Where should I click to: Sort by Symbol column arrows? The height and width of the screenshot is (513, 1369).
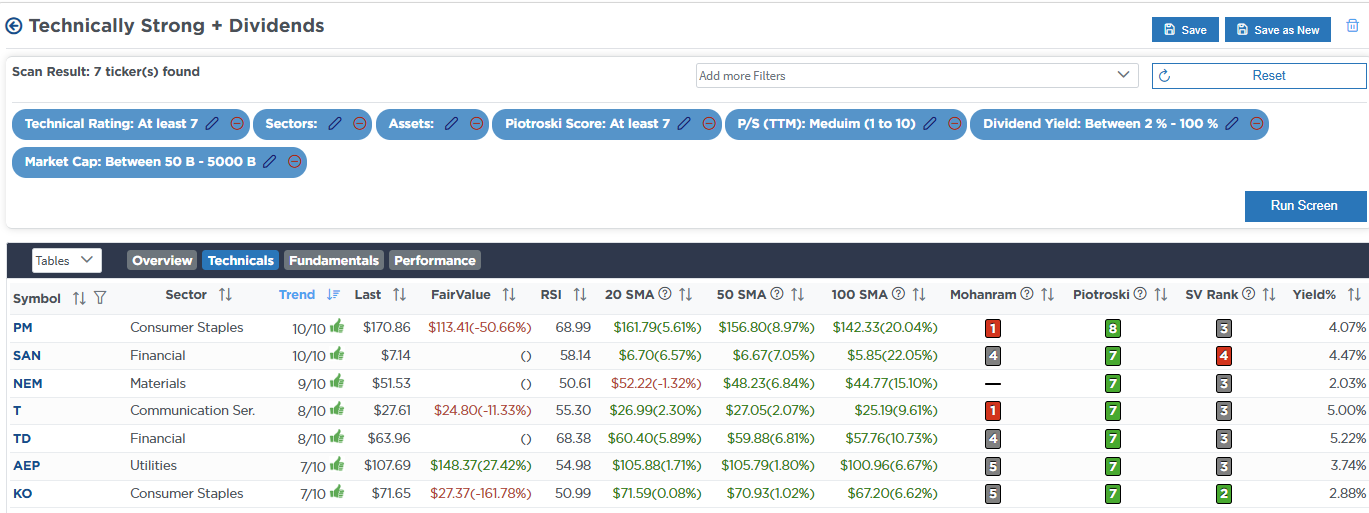79,298
